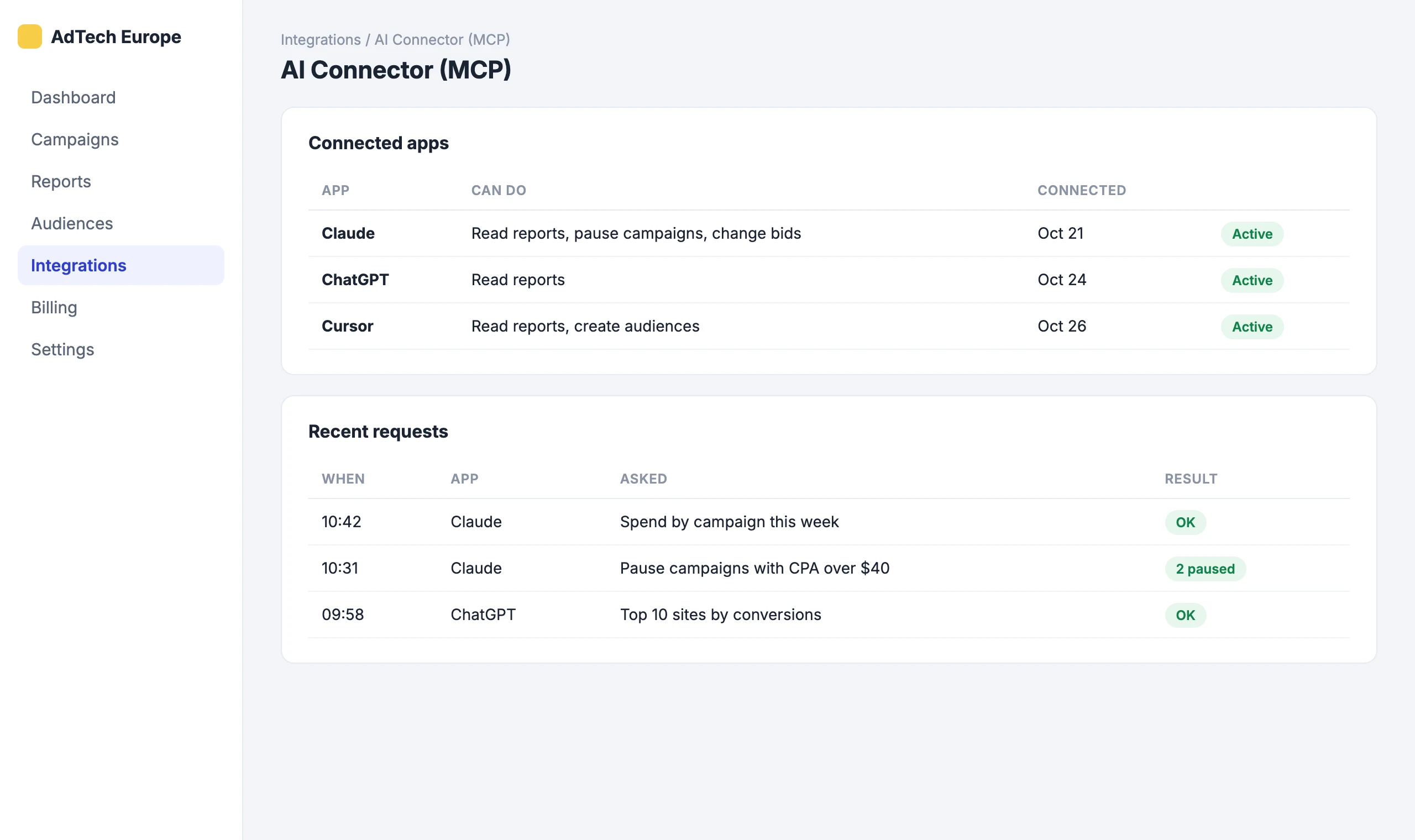Click 'Top 10 sites by conversions' request
This screenshot has width=1415, height=840.
[x=720, y=614]
